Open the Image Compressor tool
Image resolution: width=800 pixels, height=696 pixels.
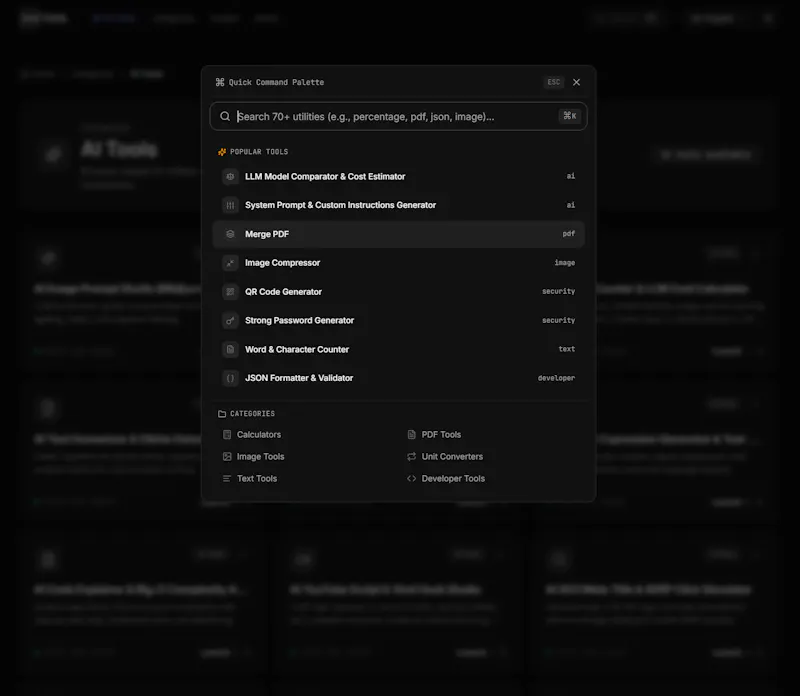coord(398,263)
